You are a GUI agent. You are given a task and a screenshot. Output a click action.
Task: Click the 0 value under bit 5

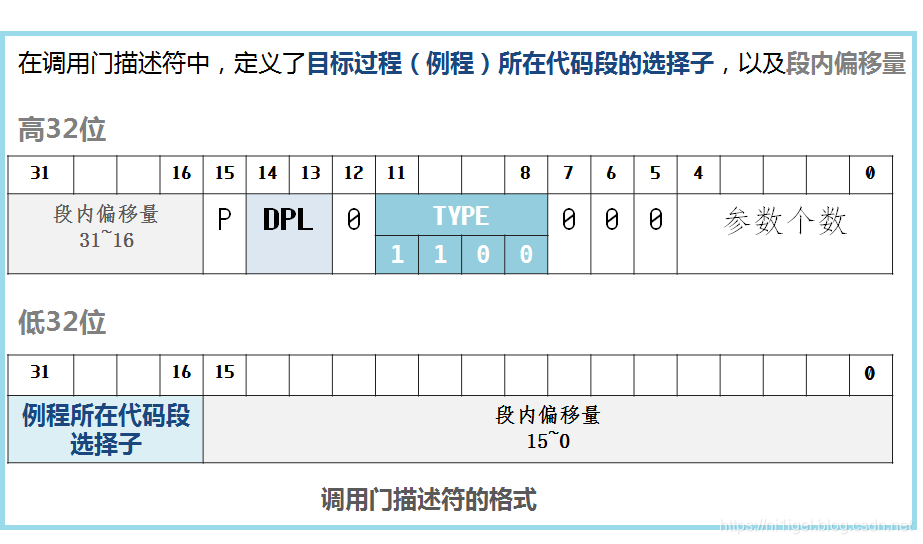(x=655, y=234)
